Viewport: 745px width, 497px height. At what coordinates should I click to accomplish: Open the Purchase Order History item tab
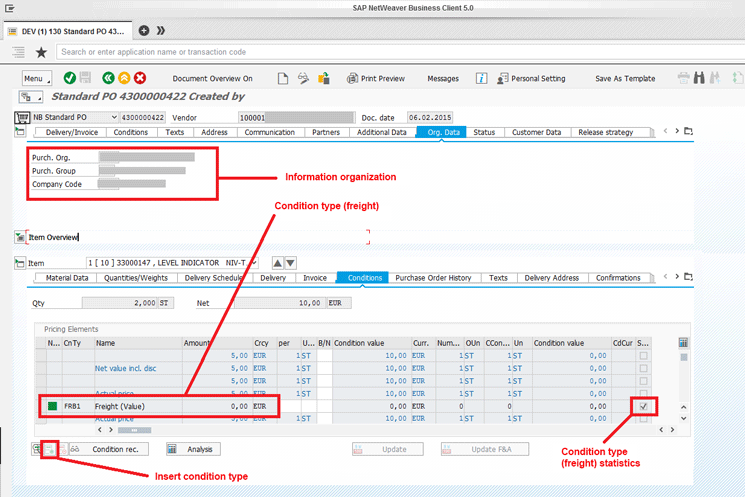tap(433, 278)
